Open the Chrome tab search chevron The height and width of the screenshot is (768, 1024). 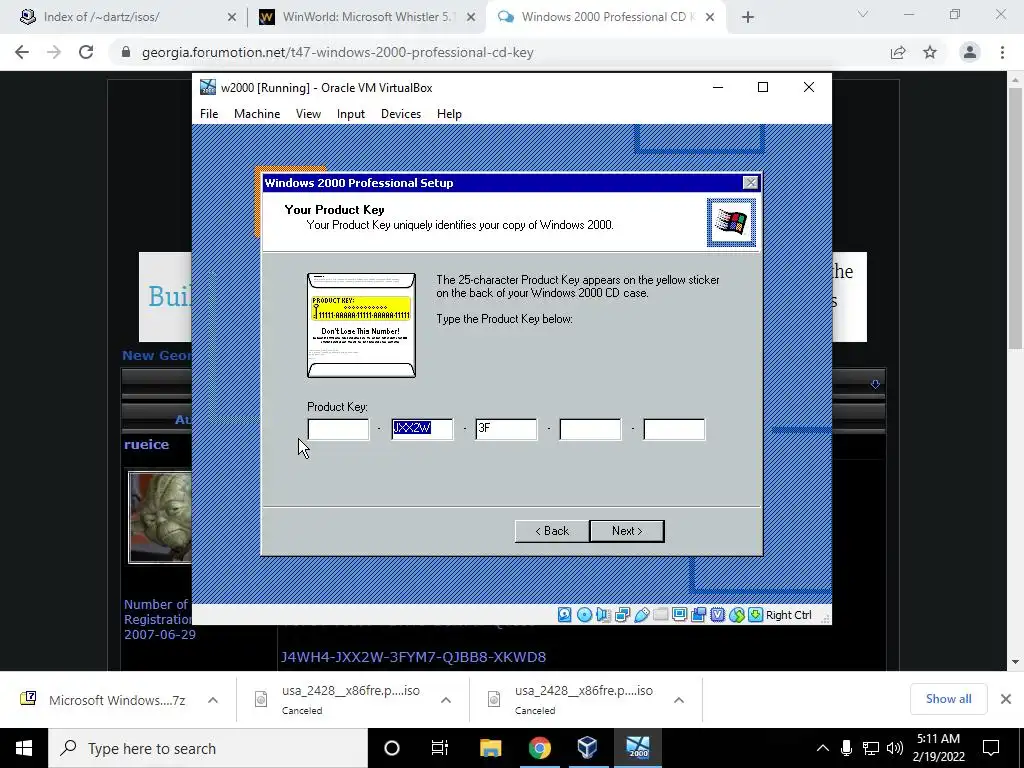(x=863, y=14)
